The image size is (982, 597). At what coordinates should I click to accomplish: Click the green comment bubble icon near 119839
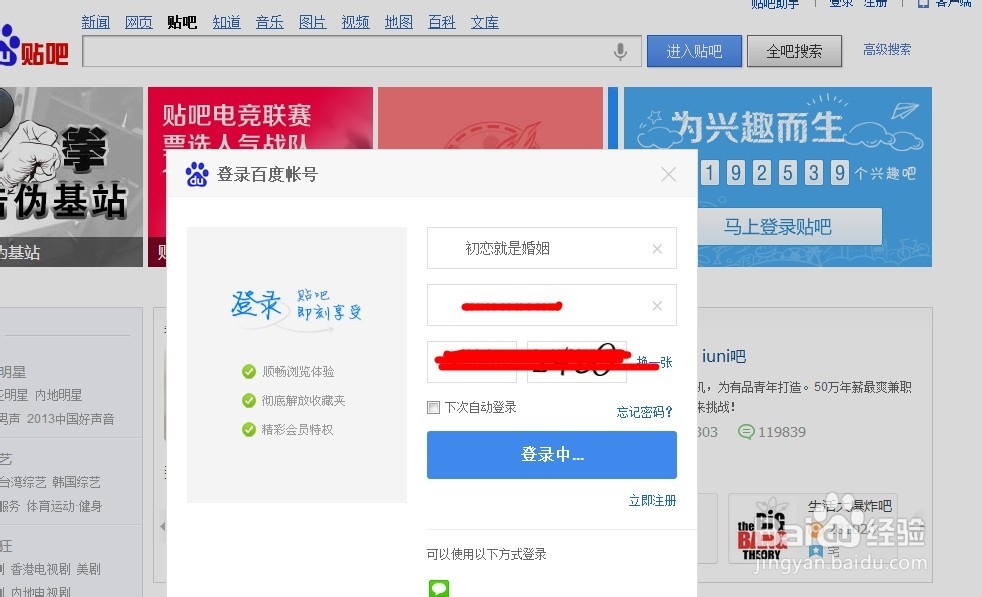point(745,432)
